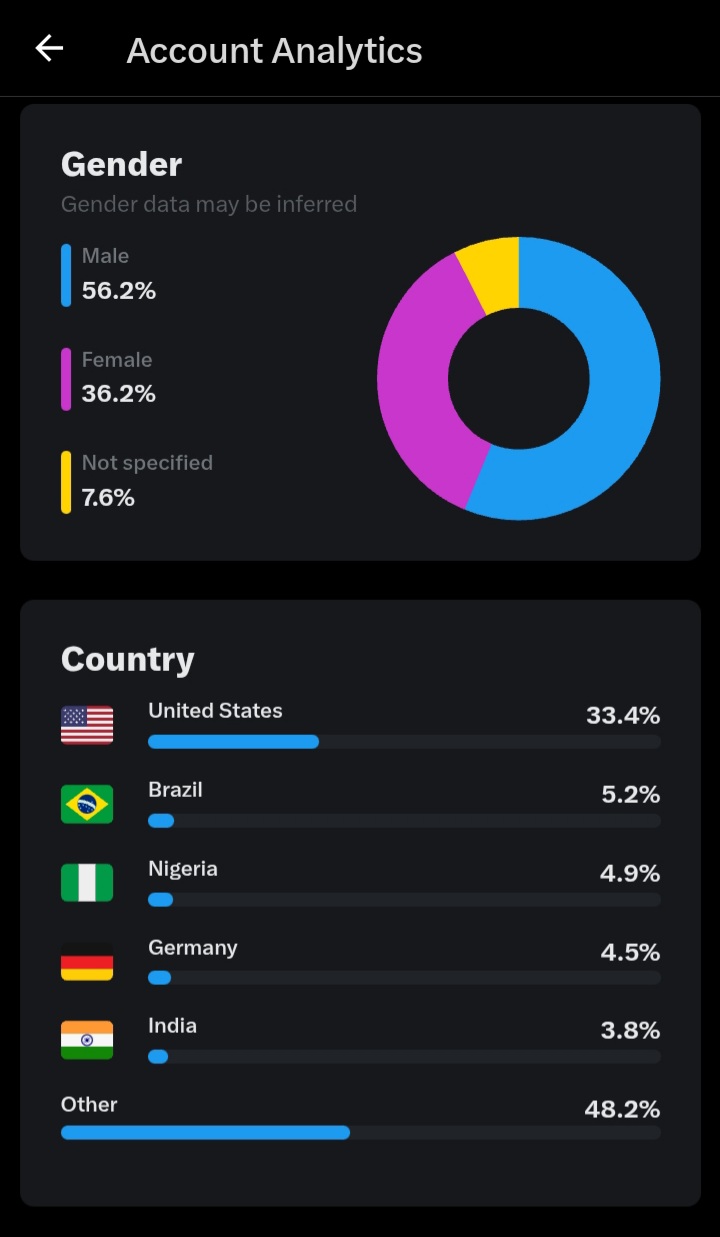Select the yellow Not specified legend marker

click(66, 482)
